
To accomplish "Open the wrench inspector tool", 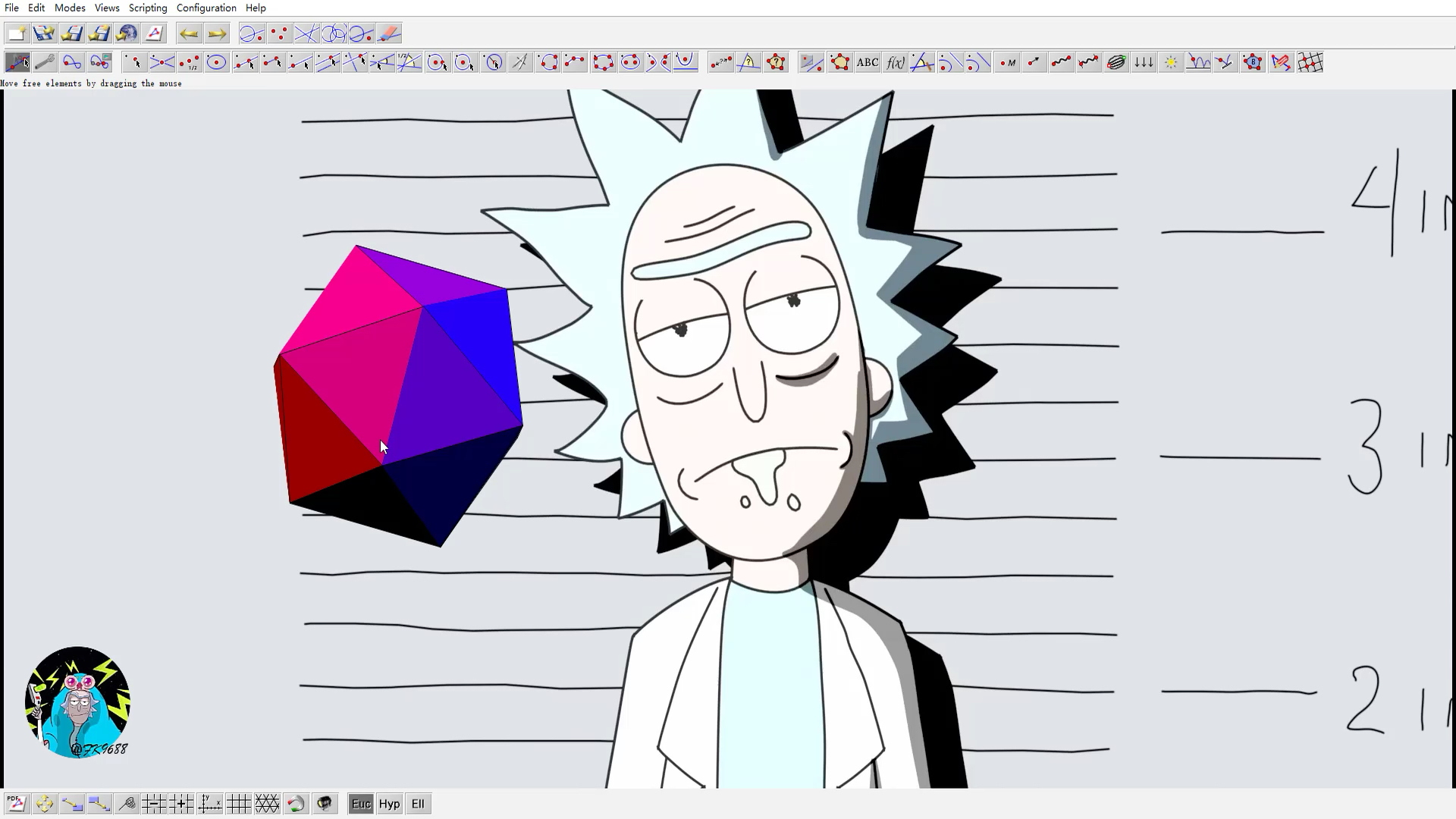I will 45,62.
